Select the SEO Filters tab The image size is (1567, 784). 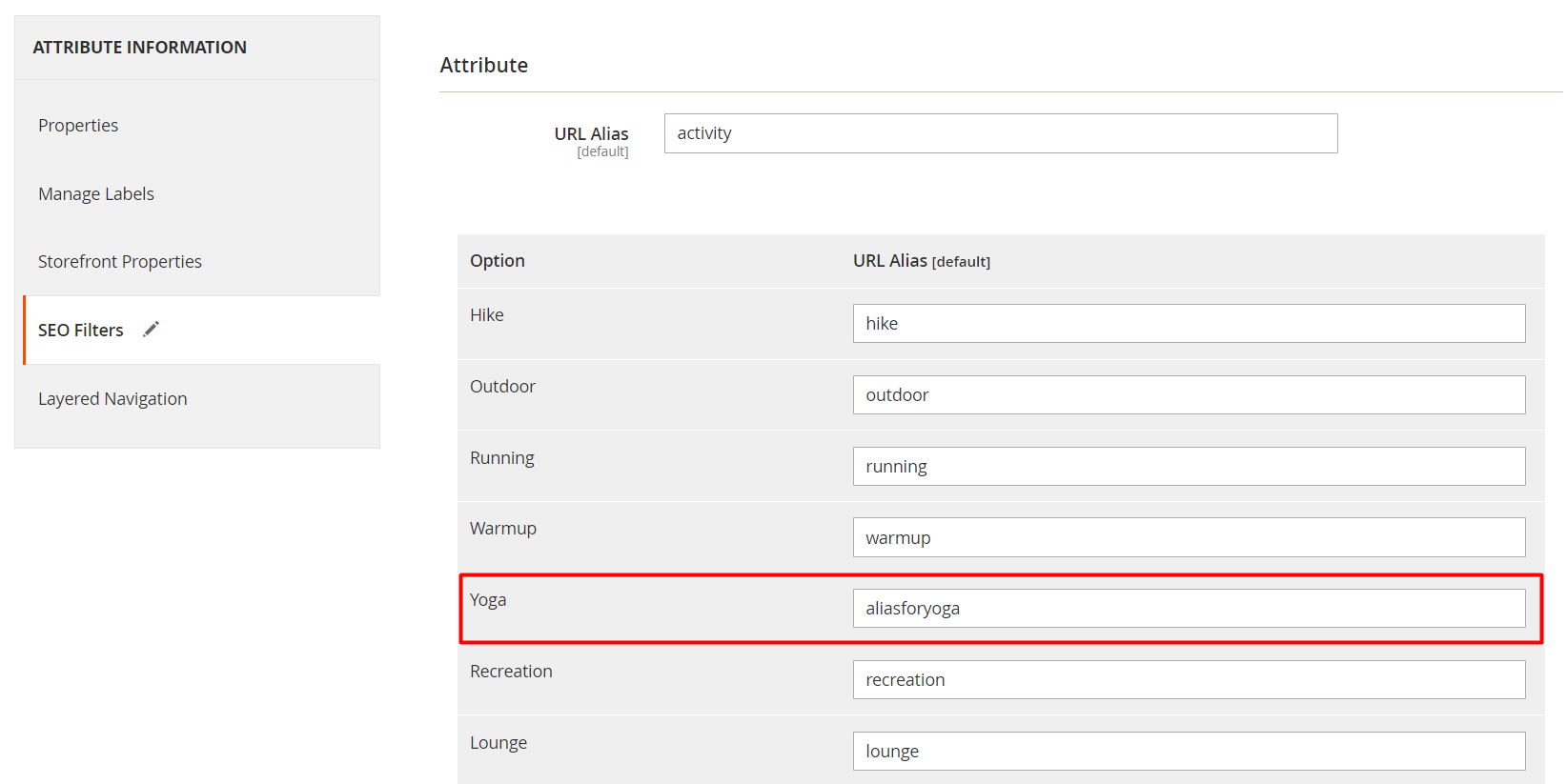(81, 331)
